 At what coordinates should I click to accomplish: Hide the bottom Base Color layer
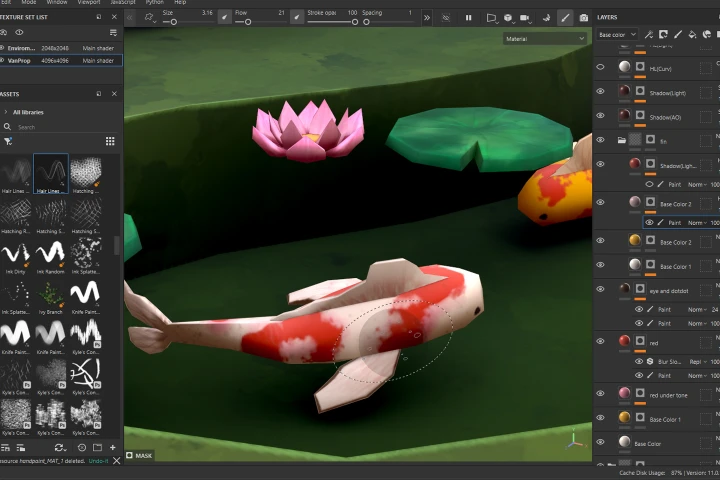600,442
